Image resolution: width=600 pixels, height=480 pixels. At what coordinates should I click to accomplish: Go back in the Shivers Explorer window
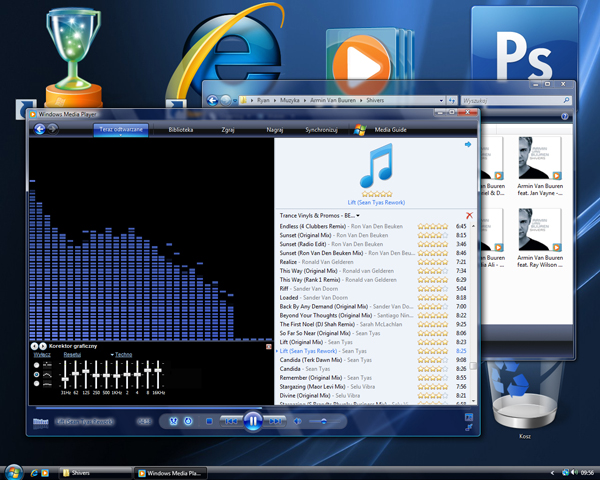click(x=212, y=100)
